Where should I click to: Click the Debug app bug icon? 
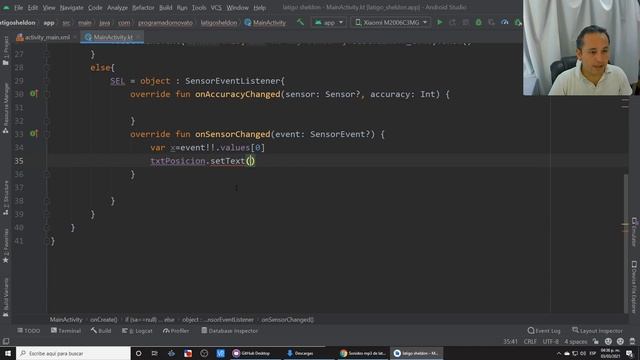coord(478,22)
